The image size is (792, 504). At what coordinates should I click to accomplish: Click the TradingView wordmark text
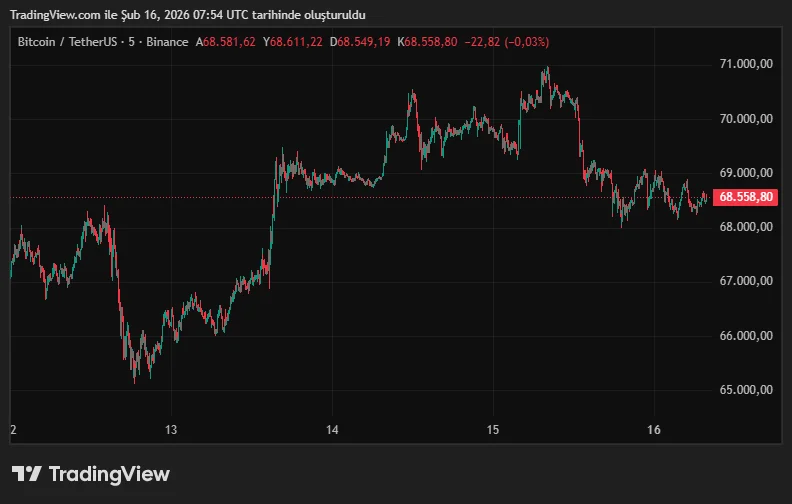(109, 474)
